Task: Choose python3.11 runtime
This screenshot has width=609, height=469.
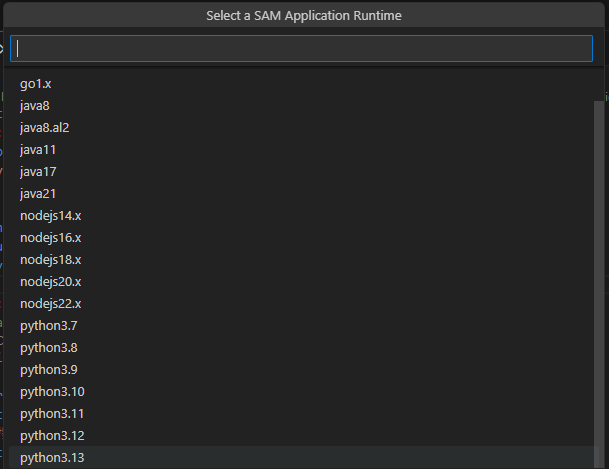Action: point(301,414)
